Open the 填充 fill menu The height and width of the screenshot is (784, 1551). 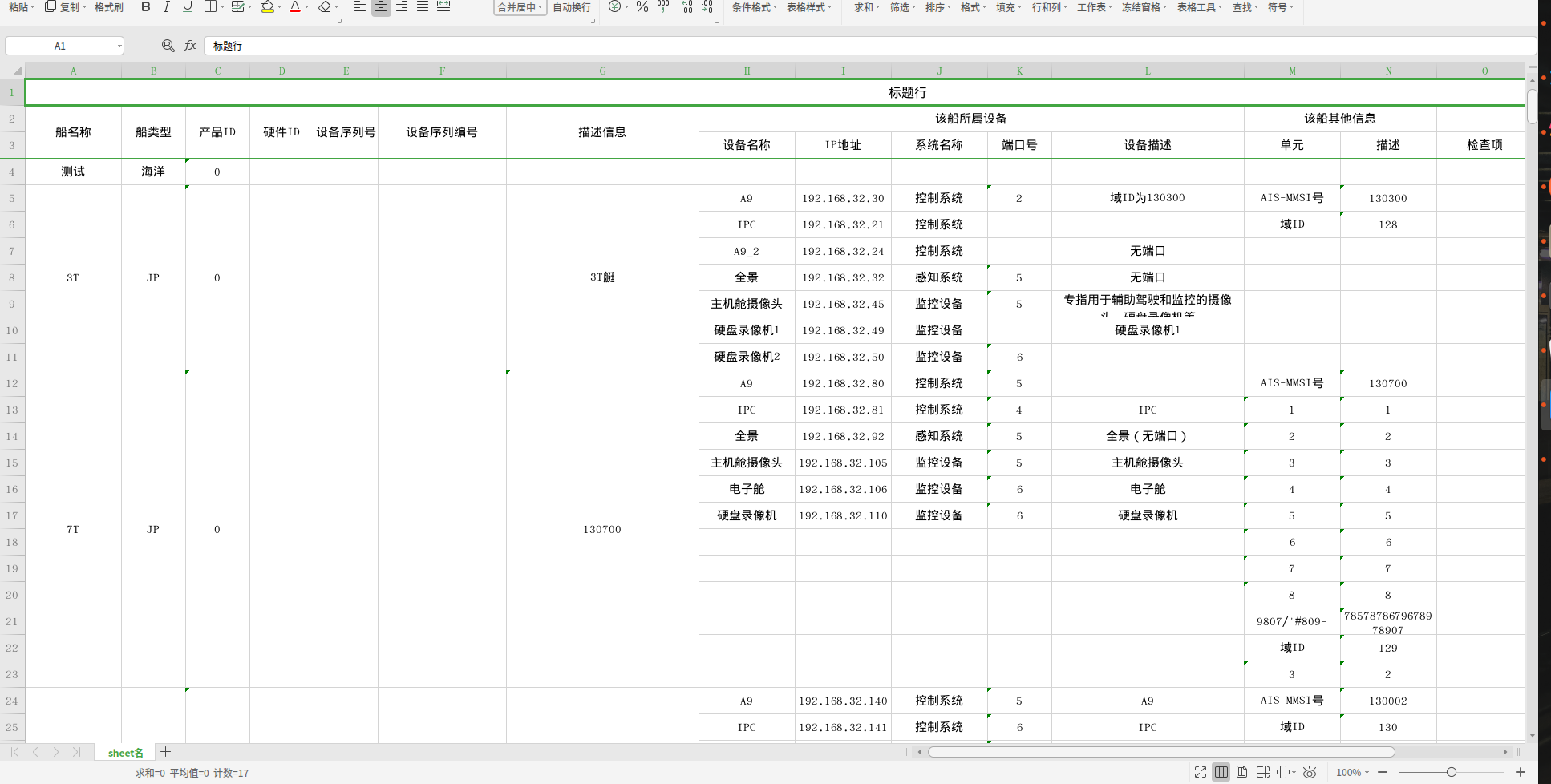tap(1009, 7)
